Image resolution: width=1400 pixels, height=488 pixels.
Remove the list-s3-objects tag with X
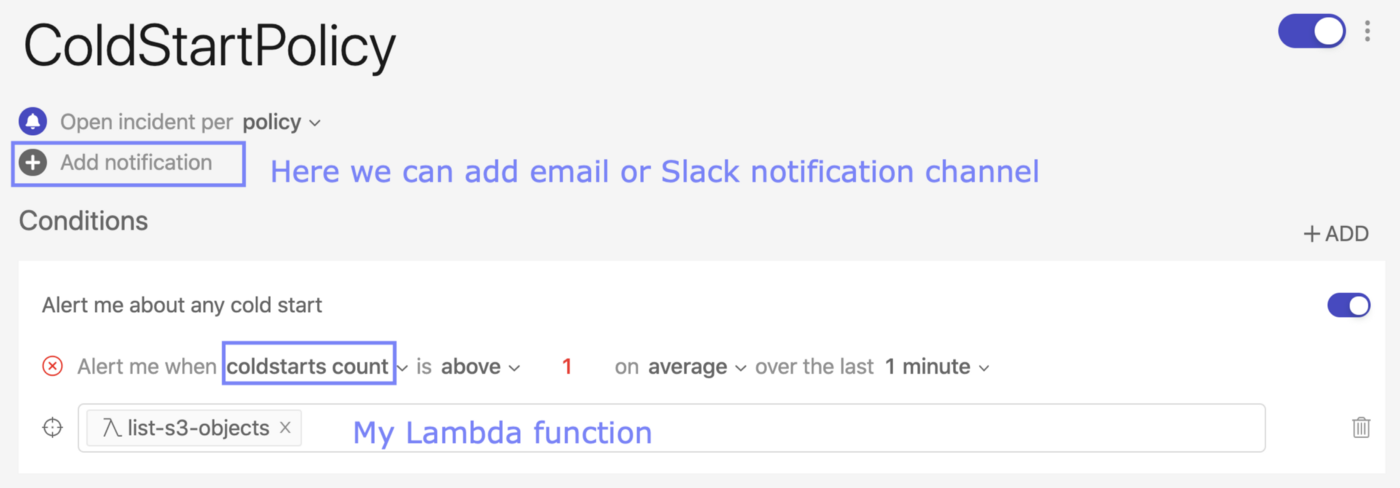click(285, 428)
